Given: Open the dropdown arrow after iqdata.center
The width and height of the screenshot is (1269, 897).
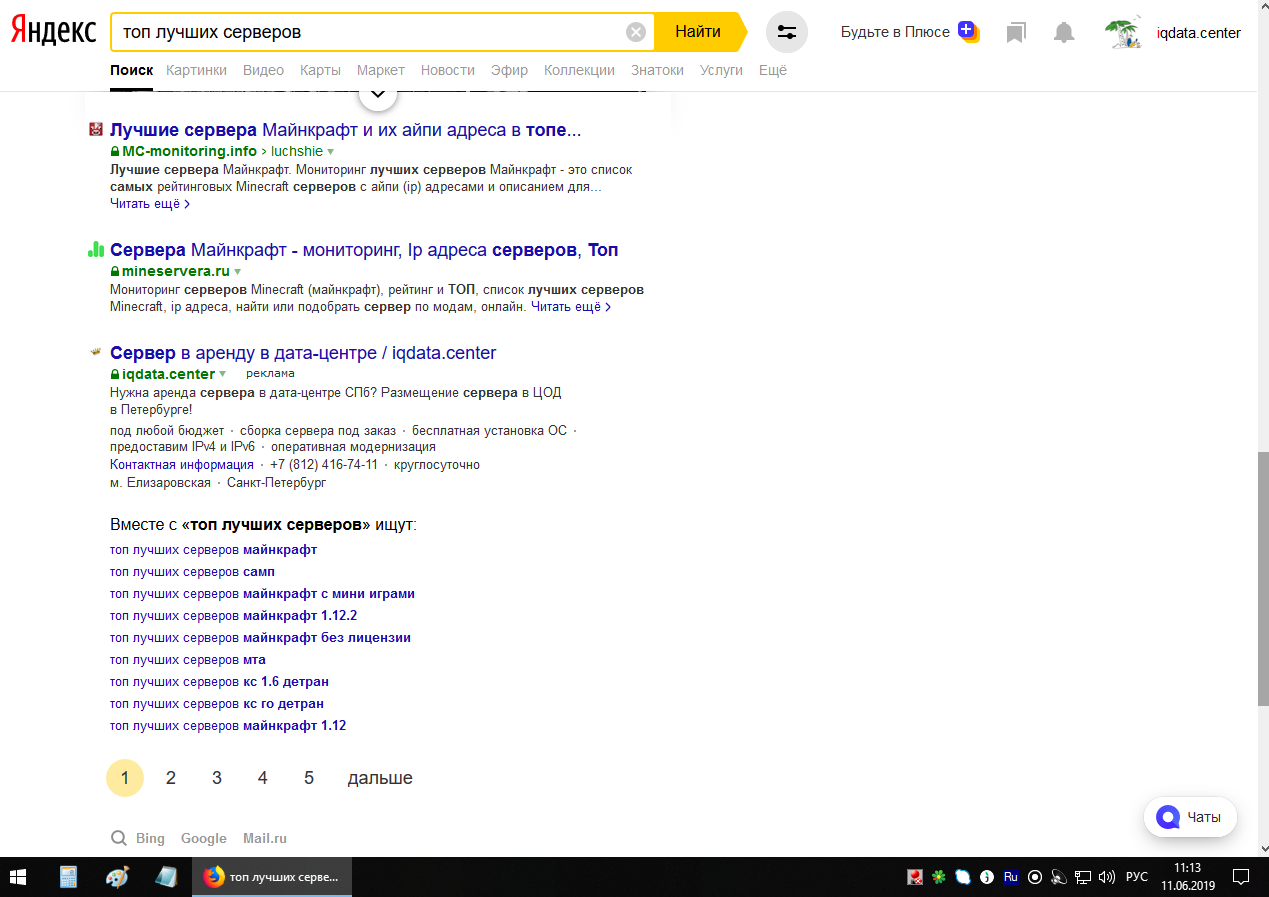Looking at the screenshot, I should pos(222,374).
